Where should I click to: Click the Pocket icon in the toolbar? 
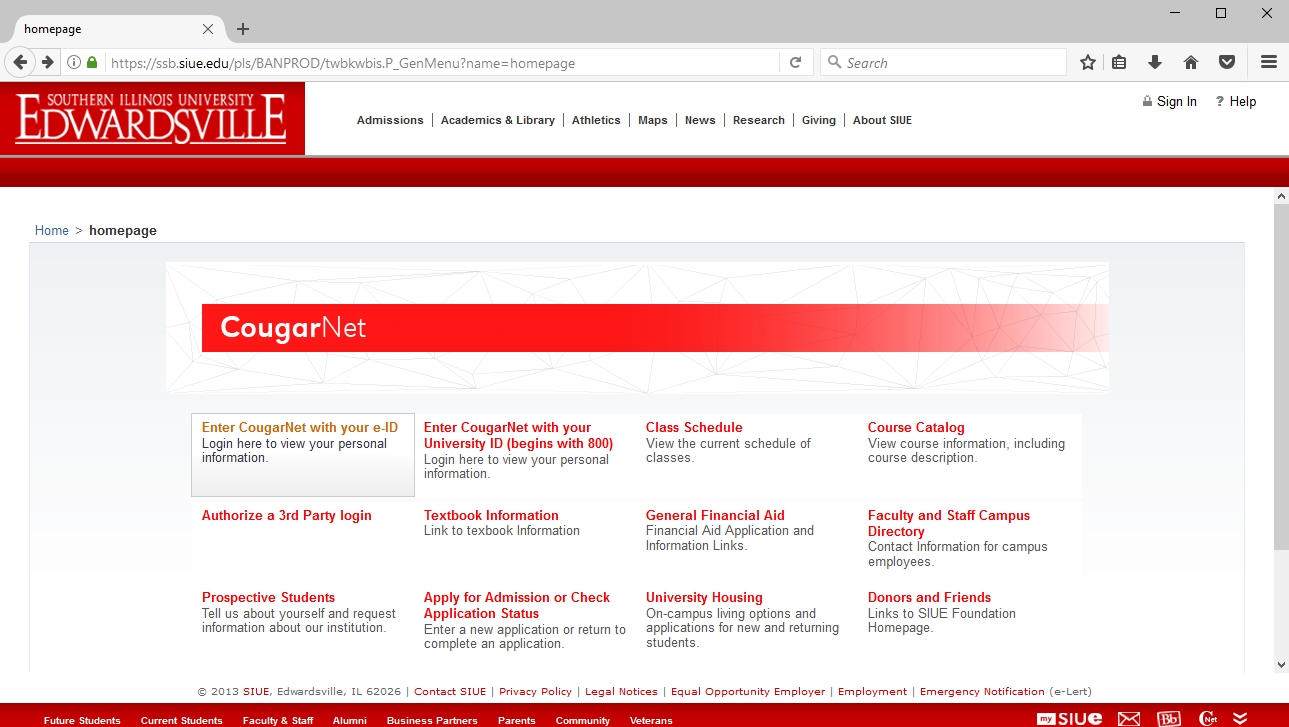click(x=1226, y=62)
